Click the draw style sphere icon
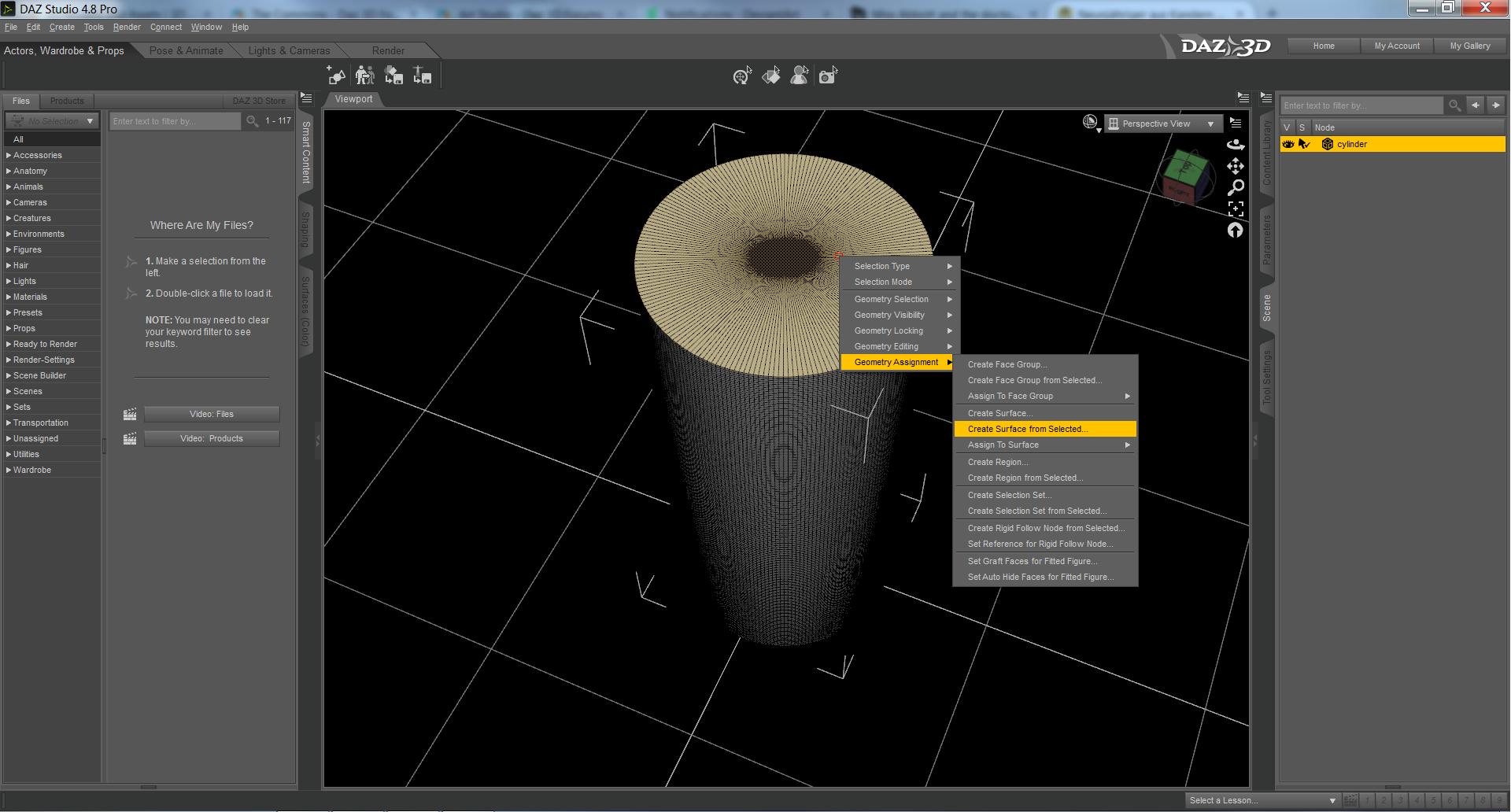The width and height of the screenshot is (1511, 812). (1090, 122)
